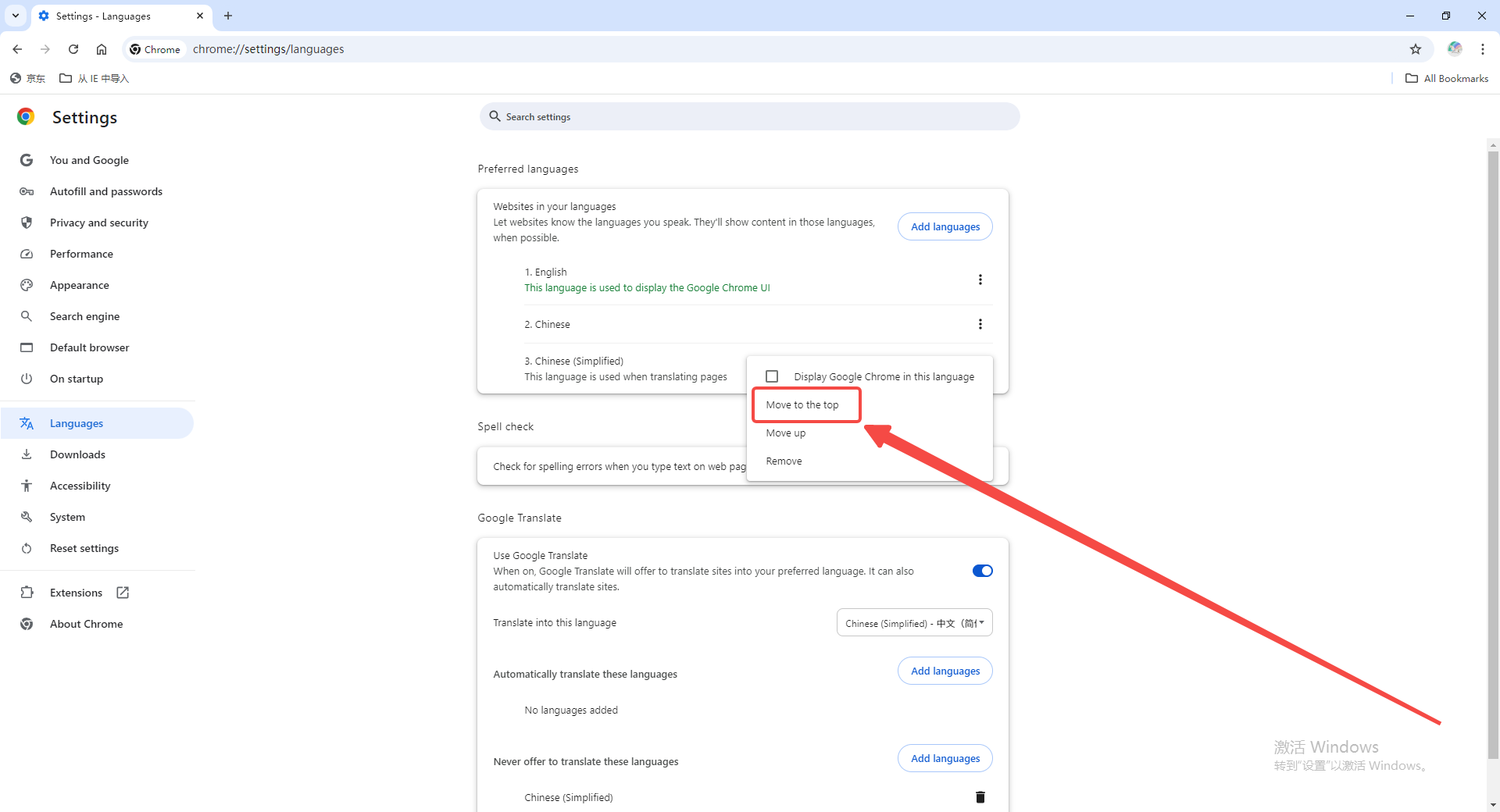Click the Downloads arrow icon

pos(27,454)
